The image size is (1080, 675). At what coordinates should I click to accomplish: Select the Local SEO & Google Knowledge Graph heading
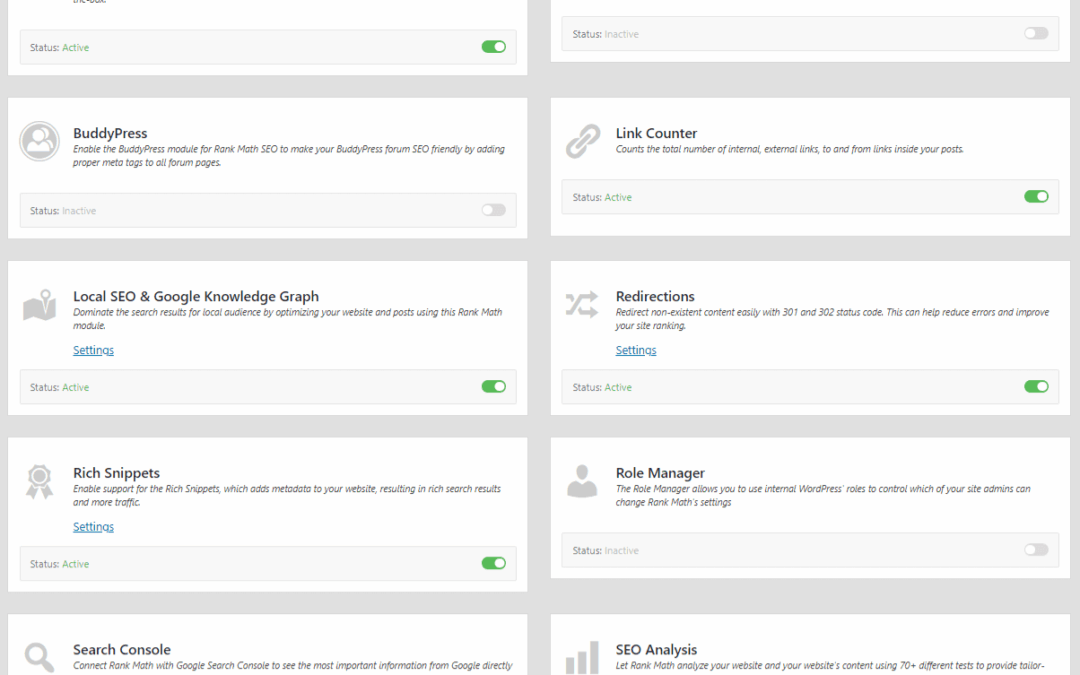point(196,296)
